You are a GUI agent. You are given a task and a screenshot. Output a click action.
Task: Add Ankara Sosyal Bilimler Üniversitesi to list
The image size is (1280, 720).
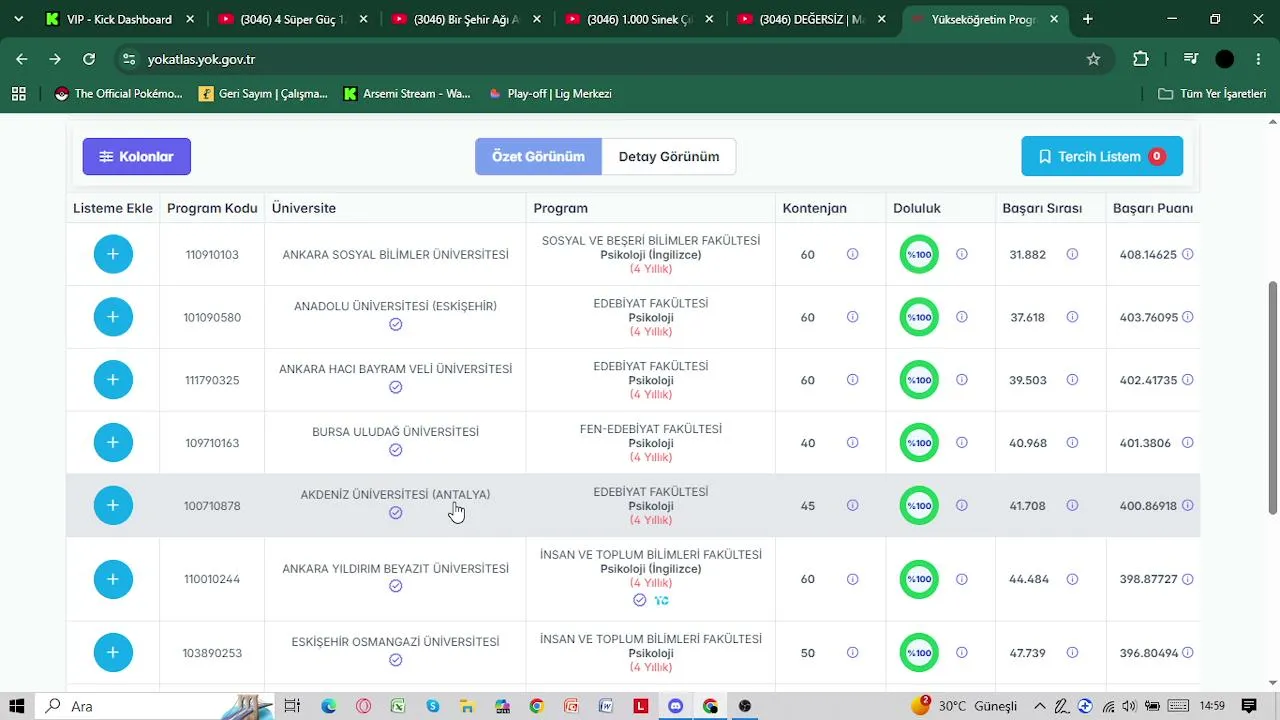click(x=113, y=254)
